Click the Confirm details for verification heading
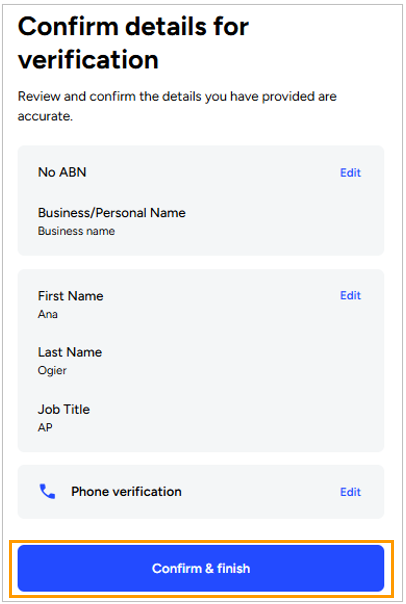Image resolution: width=406 pixels, height=604 pixels. (133, 43)
